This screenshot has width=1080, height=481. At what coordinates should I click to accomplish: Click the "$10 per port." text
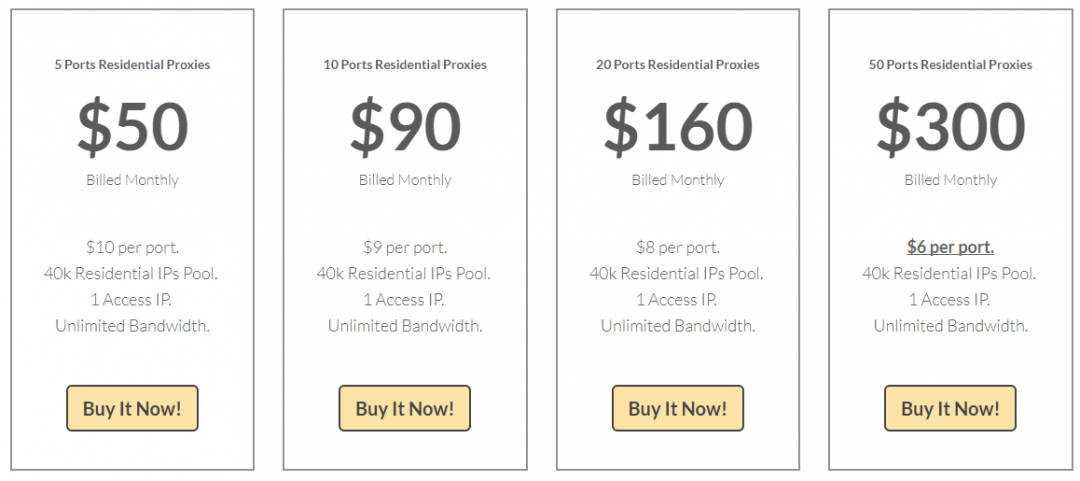132,247
